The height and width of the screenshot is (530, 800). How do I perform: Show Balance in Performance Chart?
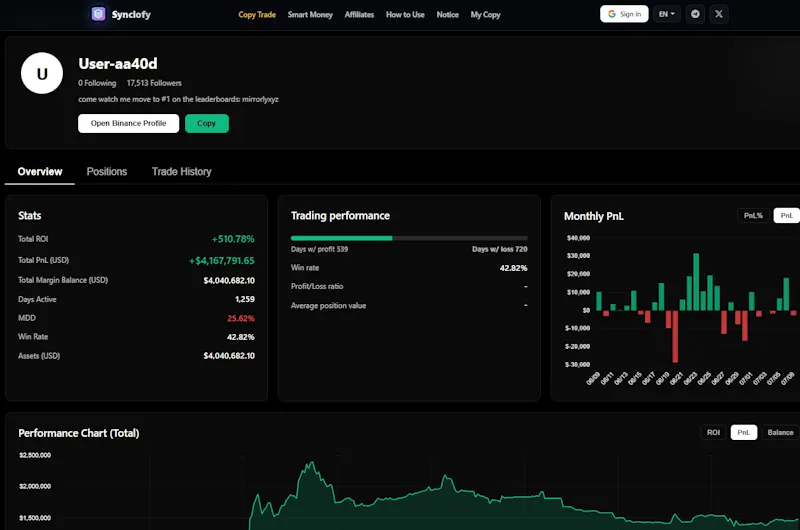click(x=780, y=433)
